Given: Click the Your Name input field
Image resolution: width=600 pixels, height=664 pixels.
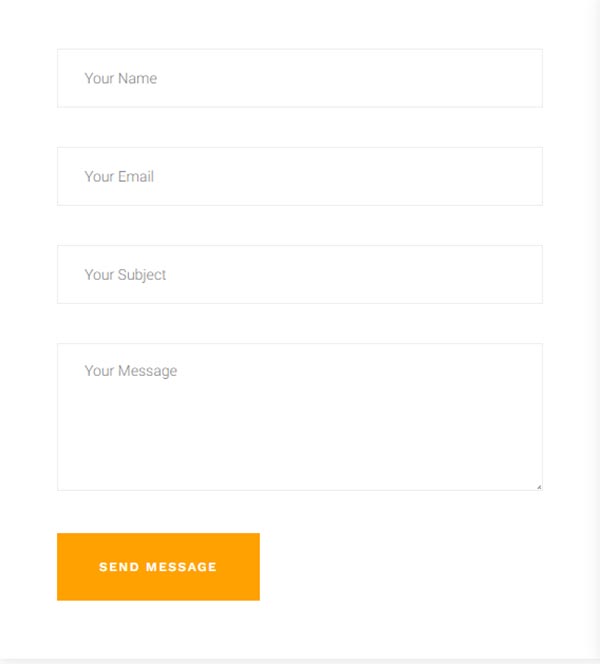Looking at the screenshot, I should (300, 78).
